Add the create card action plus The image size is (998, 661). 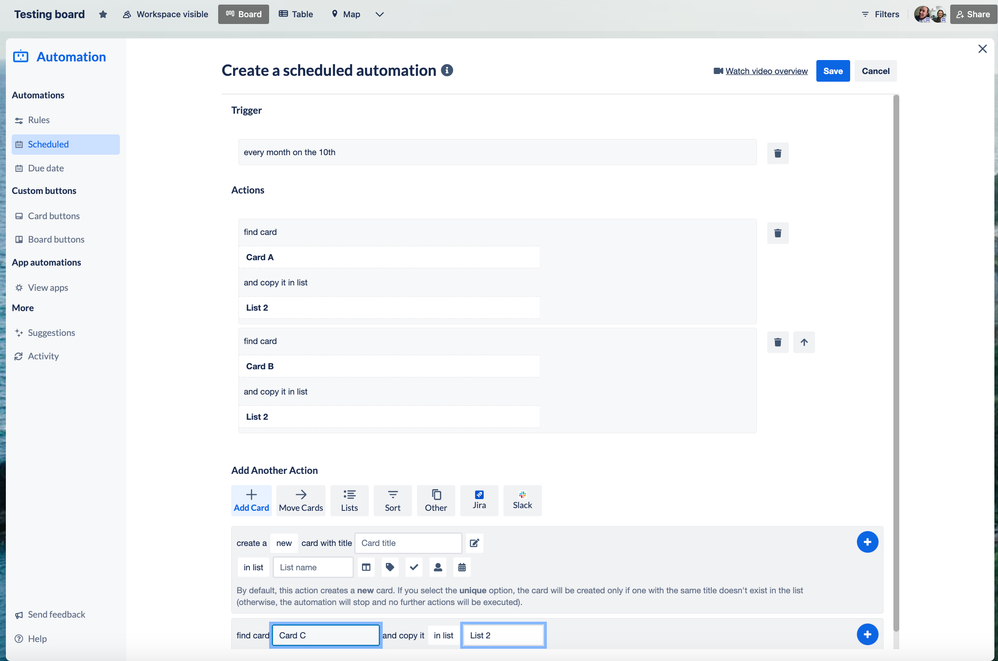pos(867,542)
